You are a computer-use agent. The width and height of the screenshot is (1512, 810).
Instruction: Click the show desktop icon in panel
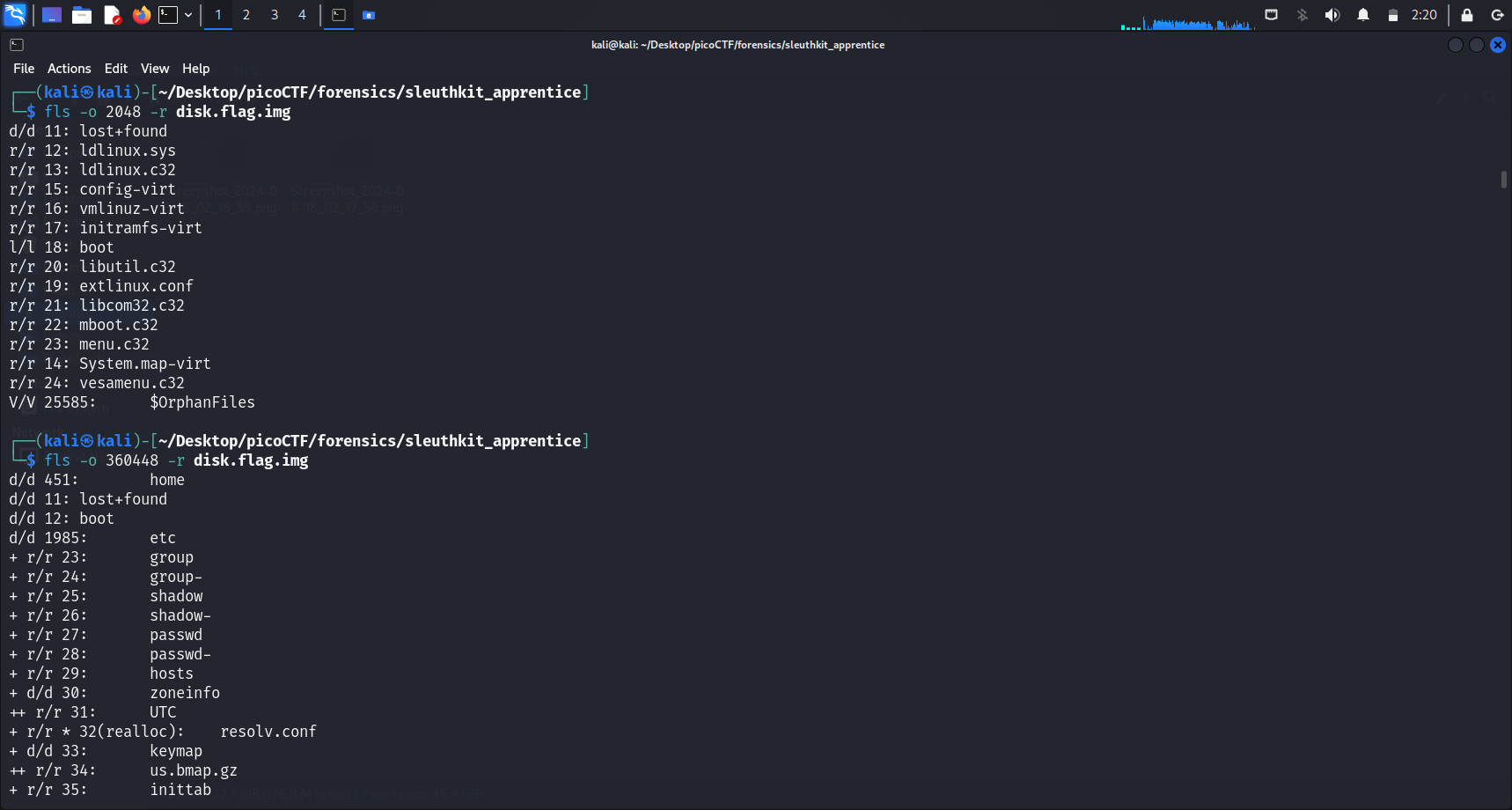(52, 15)
